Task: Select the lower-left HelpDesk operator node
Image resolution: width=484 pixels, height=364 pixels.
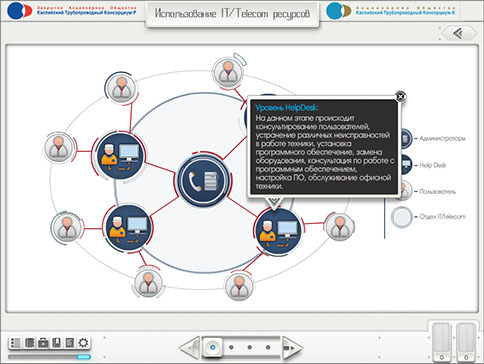Action: (x=129, y=228)
